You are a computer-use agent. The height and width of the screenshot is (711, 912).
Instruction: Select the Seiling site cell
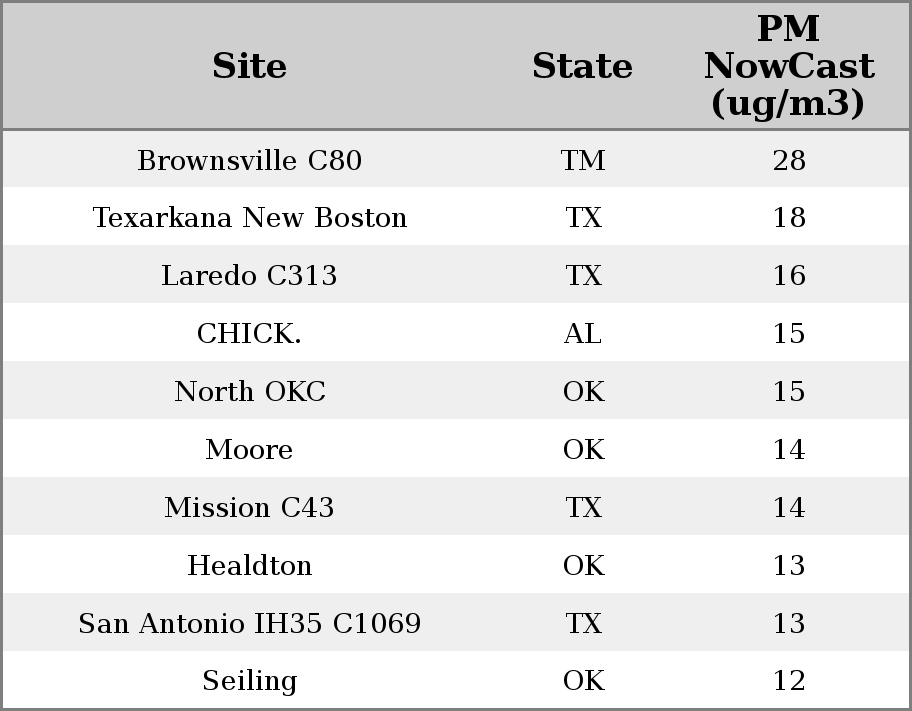coord(249,681)
